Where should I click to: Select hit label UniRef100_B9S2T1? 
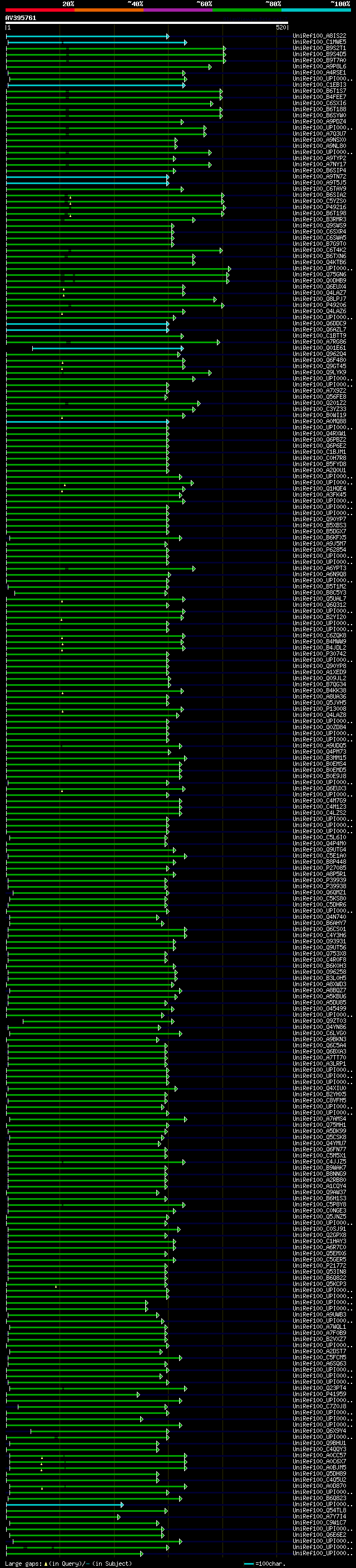[x=319, y=48]
